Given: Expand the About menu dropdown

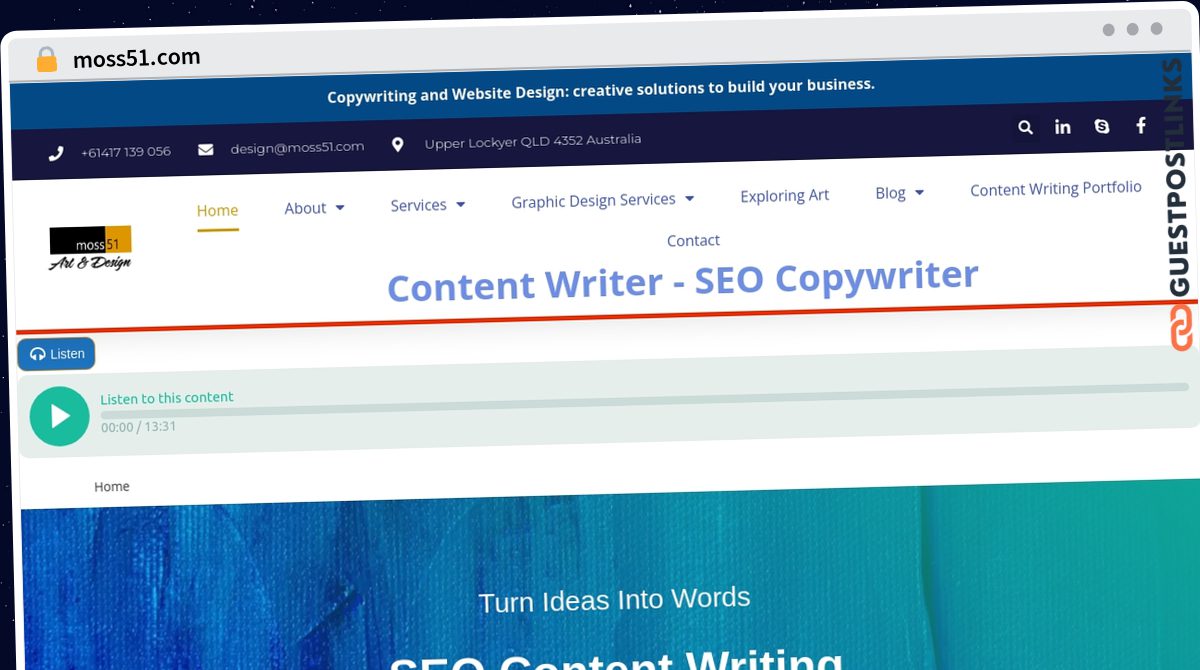Looking at the screenshot, I should tap(314, 208).
